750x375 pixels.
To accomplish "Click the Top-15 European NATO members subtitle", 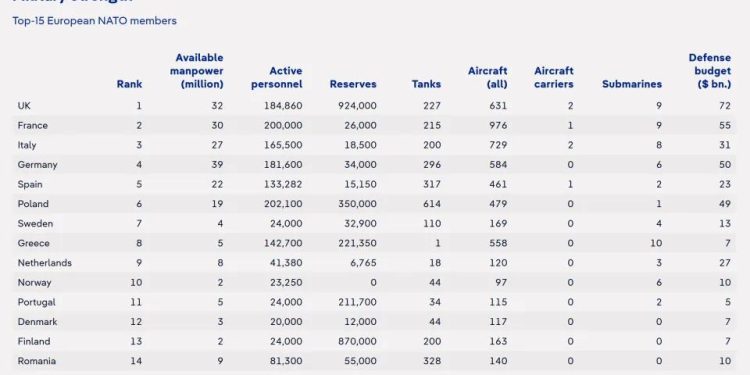I will click(x=94, y=21).
